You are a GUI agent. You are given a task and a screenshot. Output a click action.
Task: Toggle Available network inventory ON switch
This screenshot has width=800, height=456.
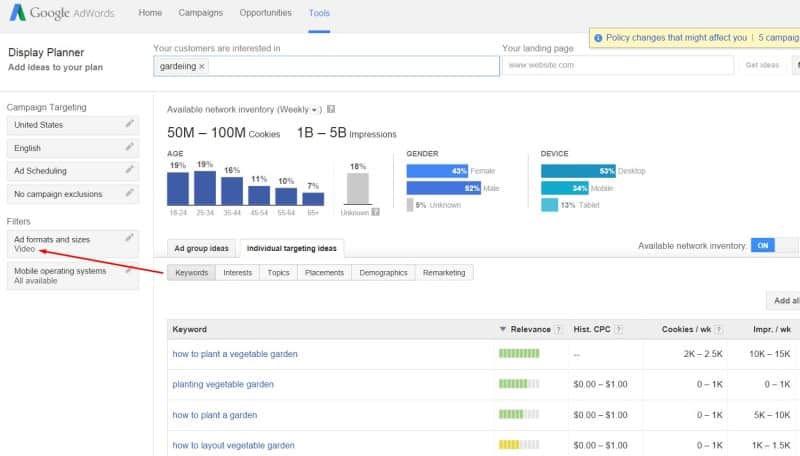click(x=763, y=245)
